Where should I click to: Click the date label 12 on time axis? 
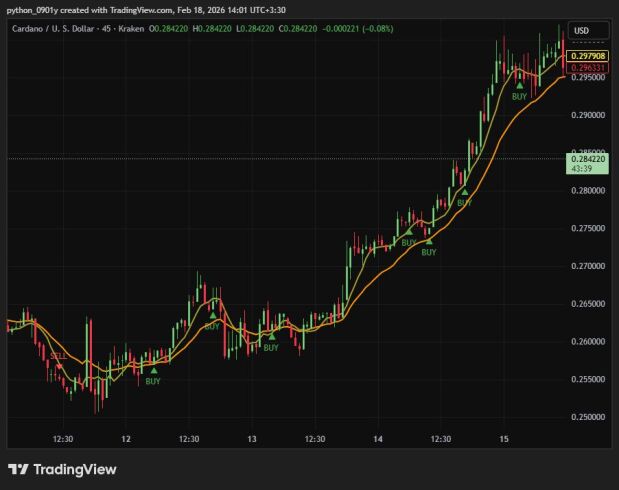click(126, 439)
